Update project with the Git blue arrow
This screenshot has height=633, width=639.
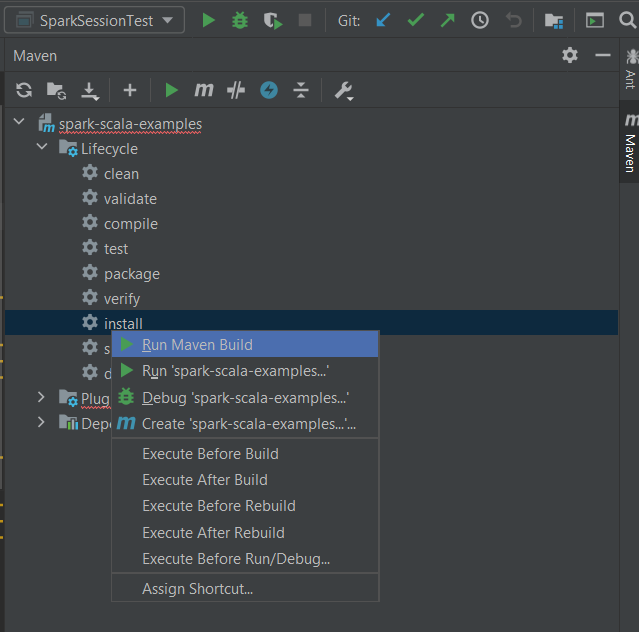(x=383, y=20)
